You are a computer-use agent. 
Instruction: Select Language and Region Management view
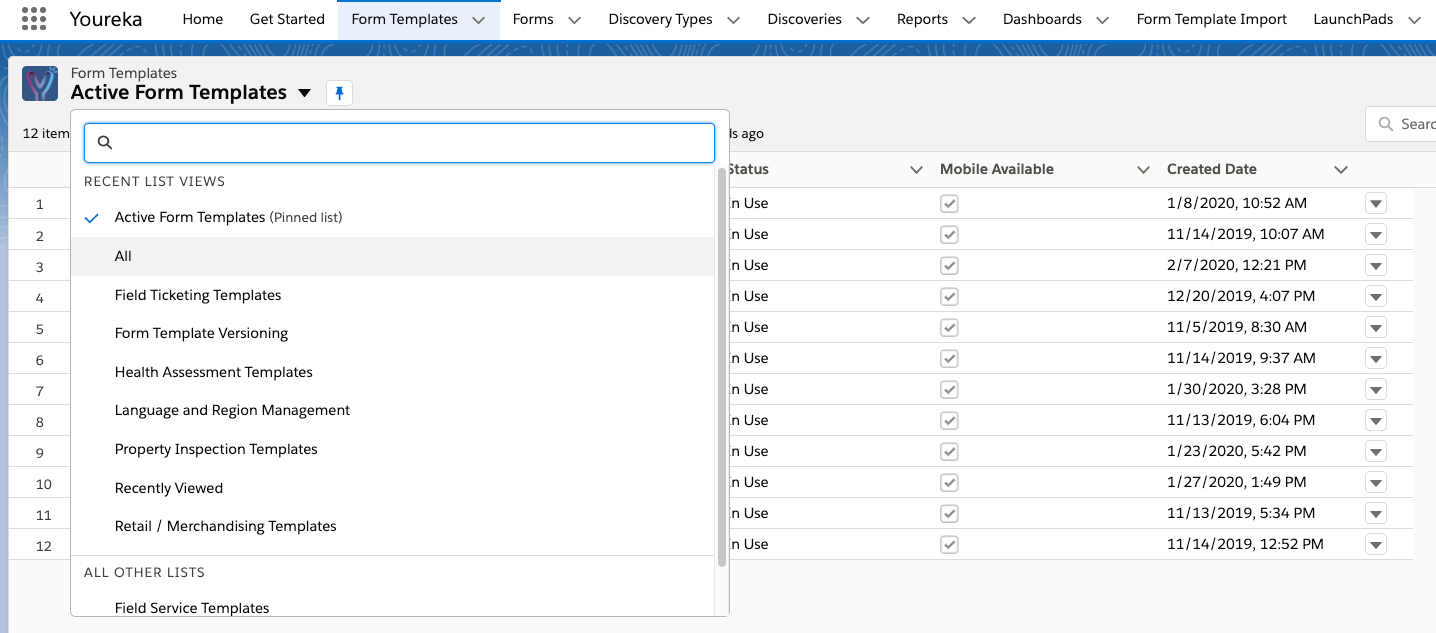point(393,410)
